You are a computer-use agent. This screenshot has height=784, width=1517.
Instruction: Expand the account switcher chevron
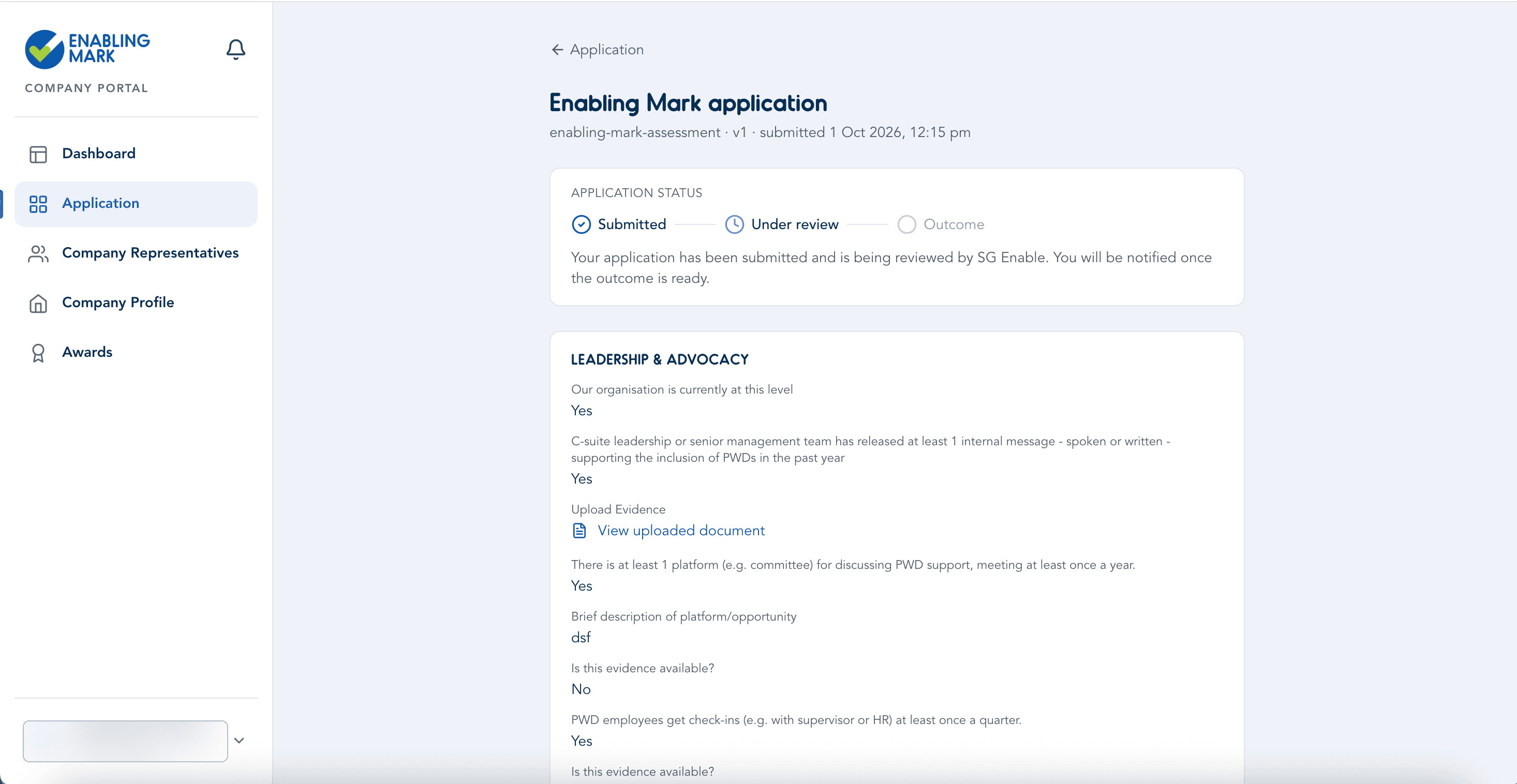coord(239,741)
